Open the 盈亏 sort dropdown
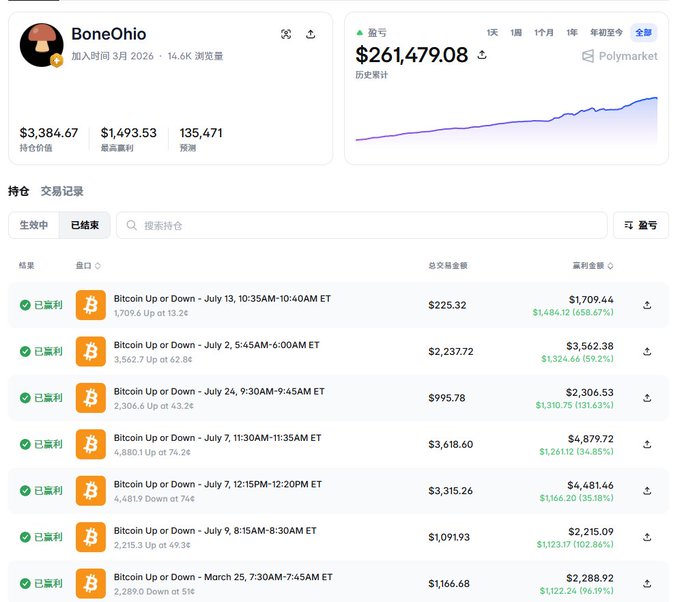 click(x=641, y=225)
